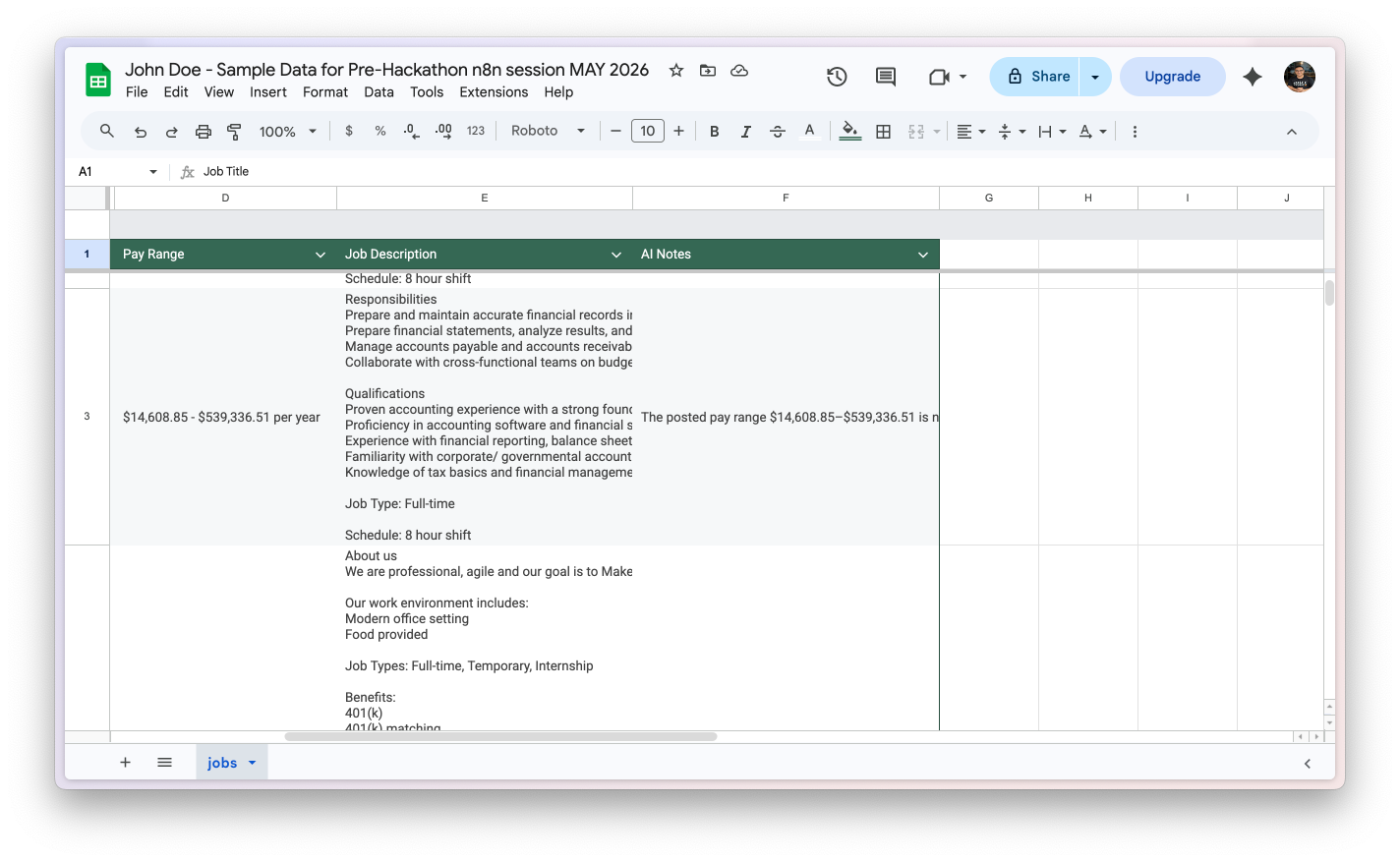This screenshot has width=1400, height=862.
Task: Open the fill color paint bucket
Action: point(850,131)
